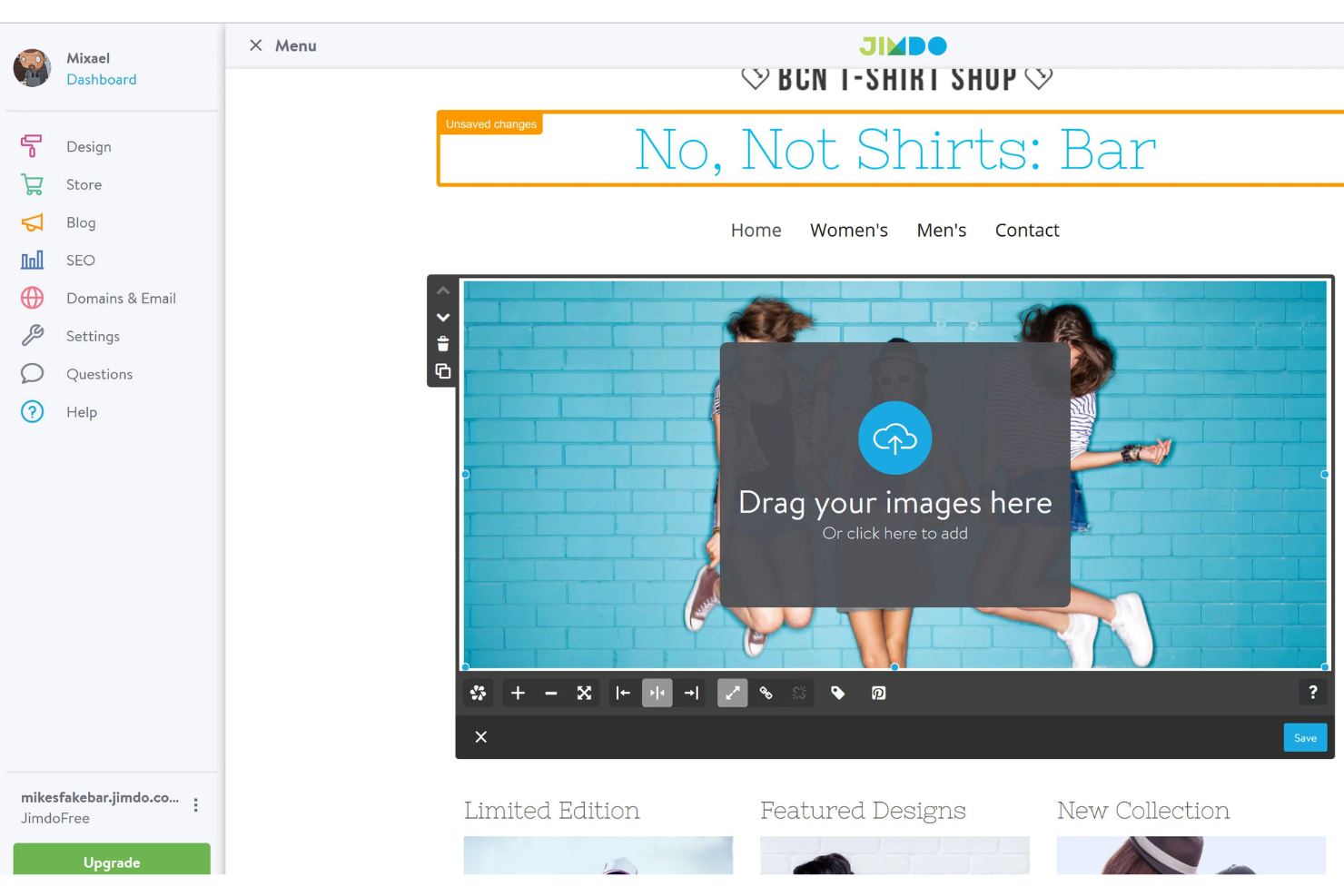
Task: Switch to the Women's page tab
Action: [x=848, y=230]
